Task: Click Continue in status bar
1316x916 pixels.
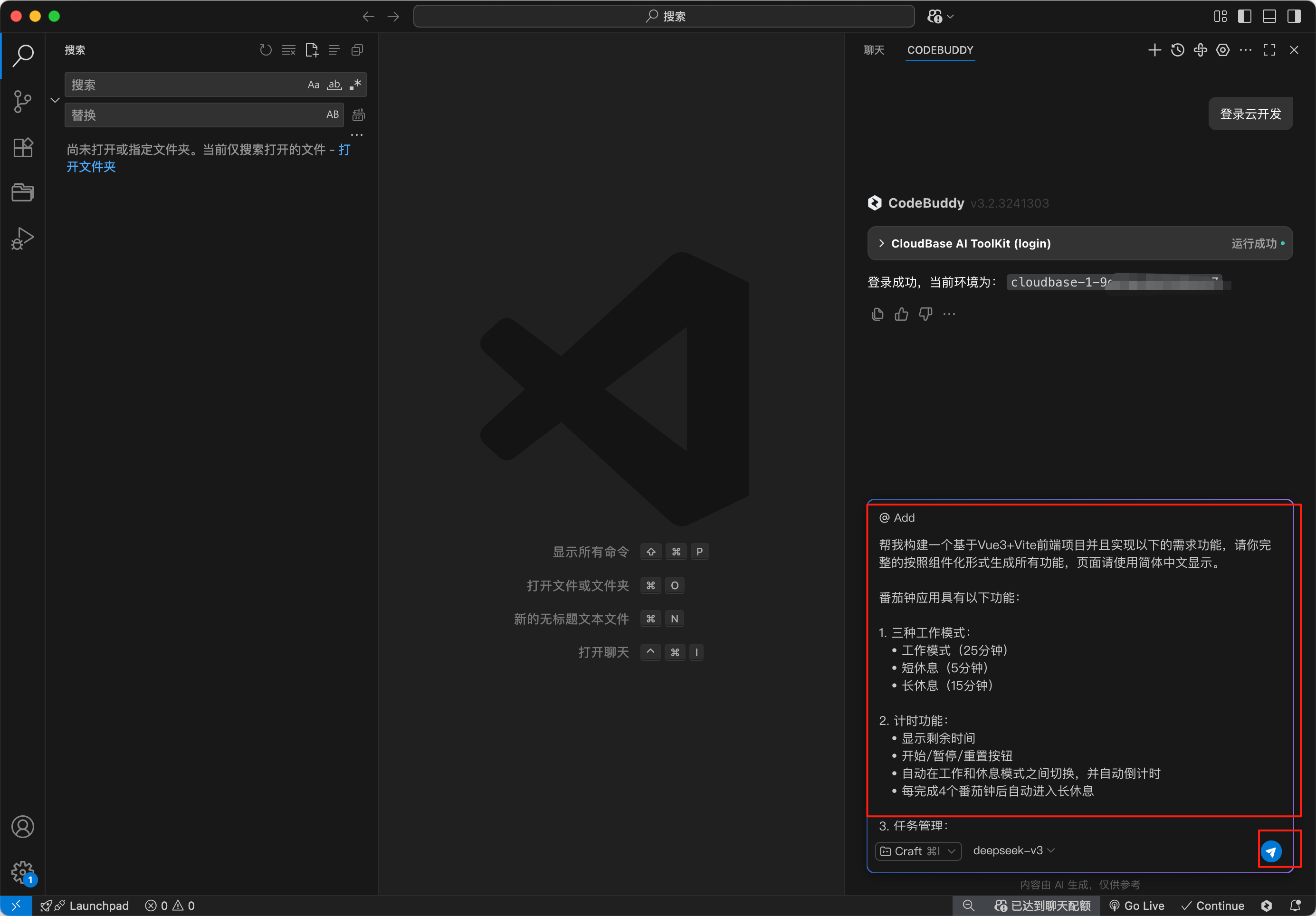Action: pyautogui.click(x=1213, y=906)
